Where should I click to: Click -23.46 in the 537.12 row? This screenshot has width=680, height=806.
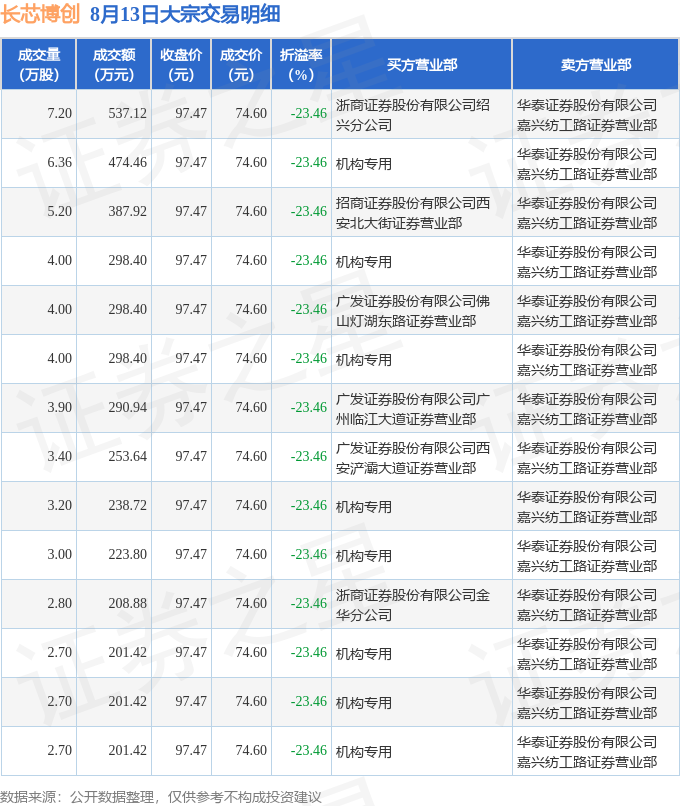pos(309,113)
